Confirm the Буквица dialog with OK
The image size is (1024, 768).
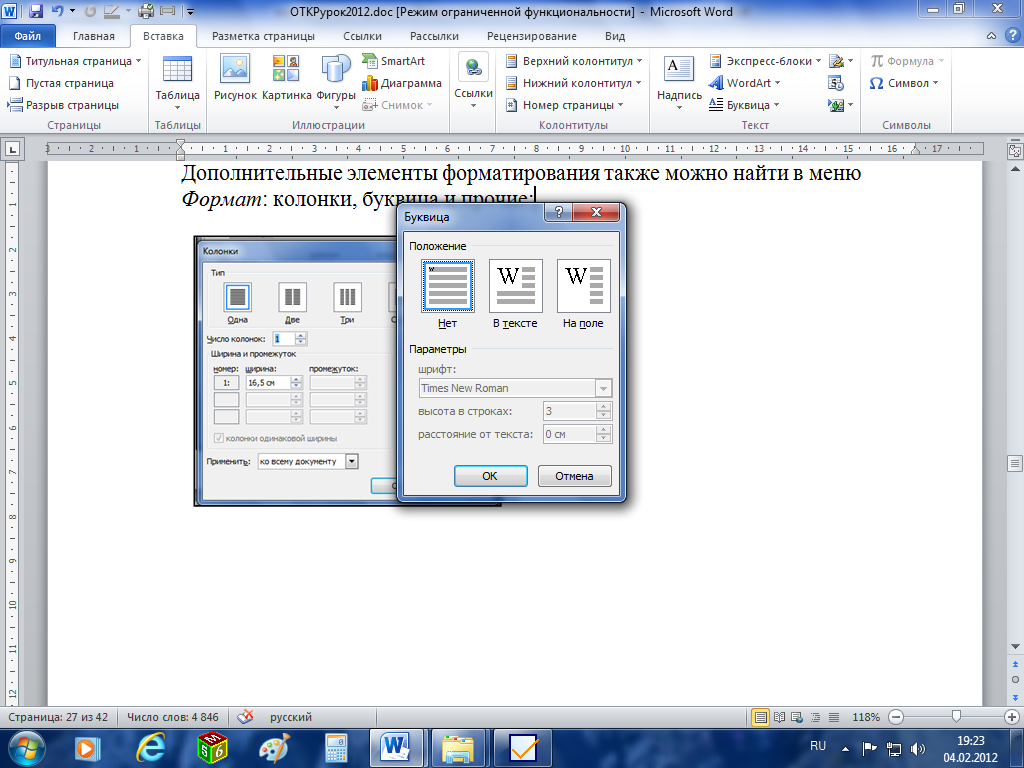coord(490,476)
